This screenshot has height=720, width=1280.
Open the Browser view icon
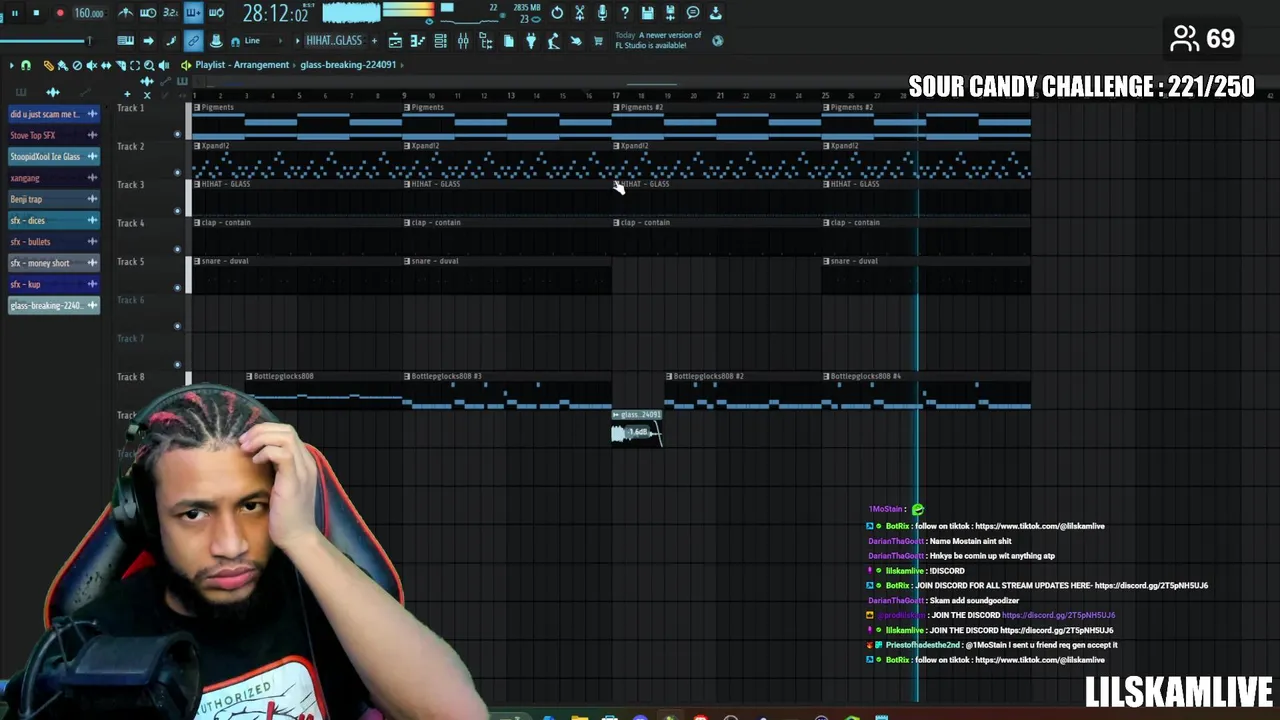click(x=485, y=41)
